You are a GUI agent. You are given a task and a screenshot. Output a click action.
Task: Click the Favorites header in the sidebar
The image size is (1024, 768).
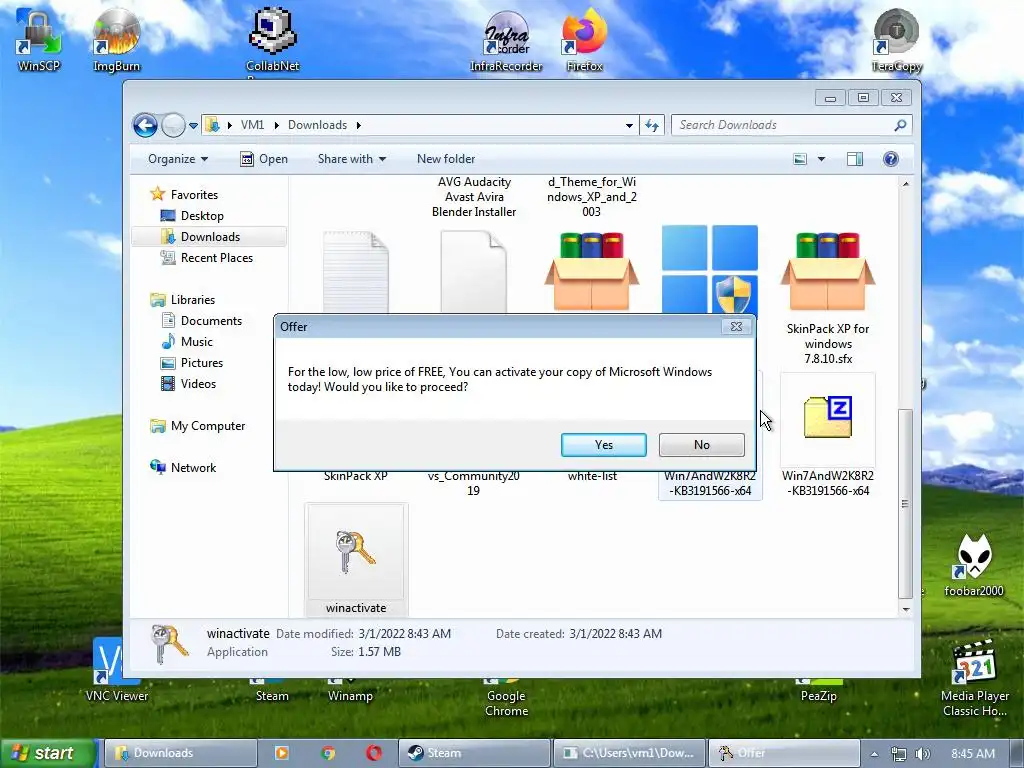click(193, 195)
